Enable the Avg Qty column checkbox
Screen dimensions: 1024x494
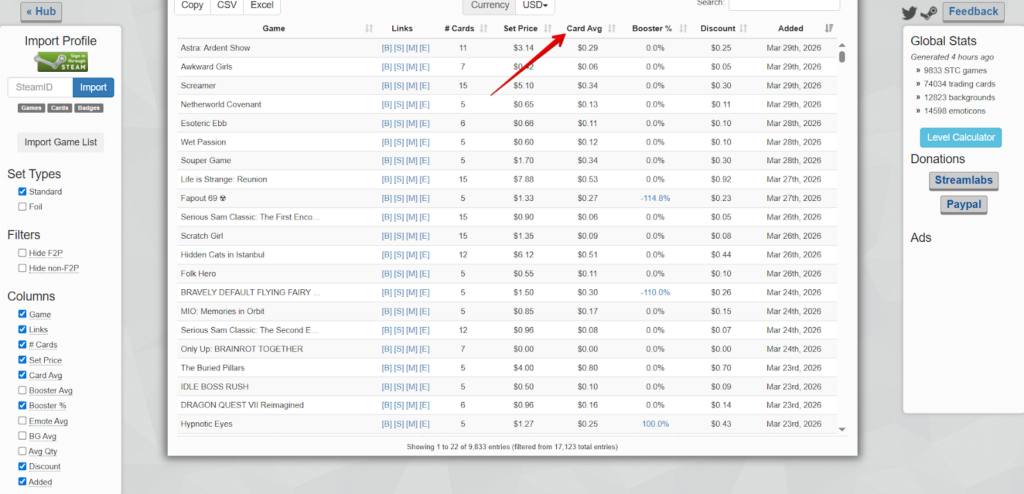tap(22, 451)
